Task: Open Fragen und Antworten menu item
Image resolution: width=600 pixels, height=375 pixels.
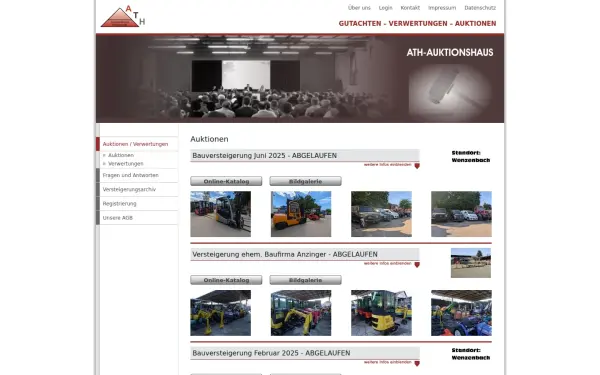Action: (130, 175)
